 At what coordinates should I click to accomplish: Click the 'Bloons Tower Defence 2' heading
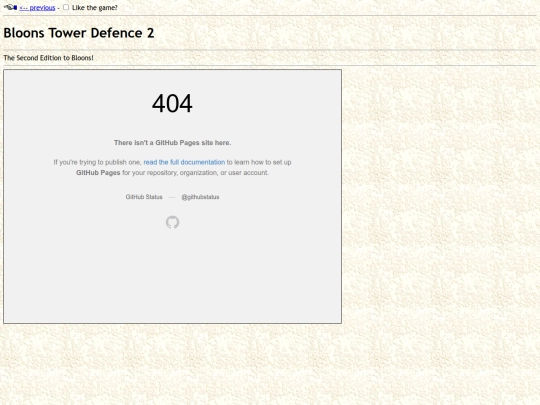pos(79,33)
